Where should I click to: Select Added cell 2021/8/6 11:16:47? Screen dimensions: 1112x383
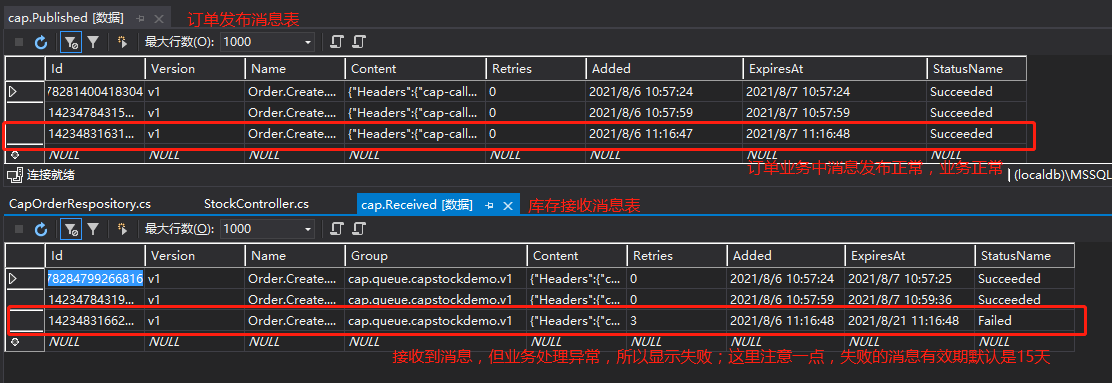coord(664,133)
